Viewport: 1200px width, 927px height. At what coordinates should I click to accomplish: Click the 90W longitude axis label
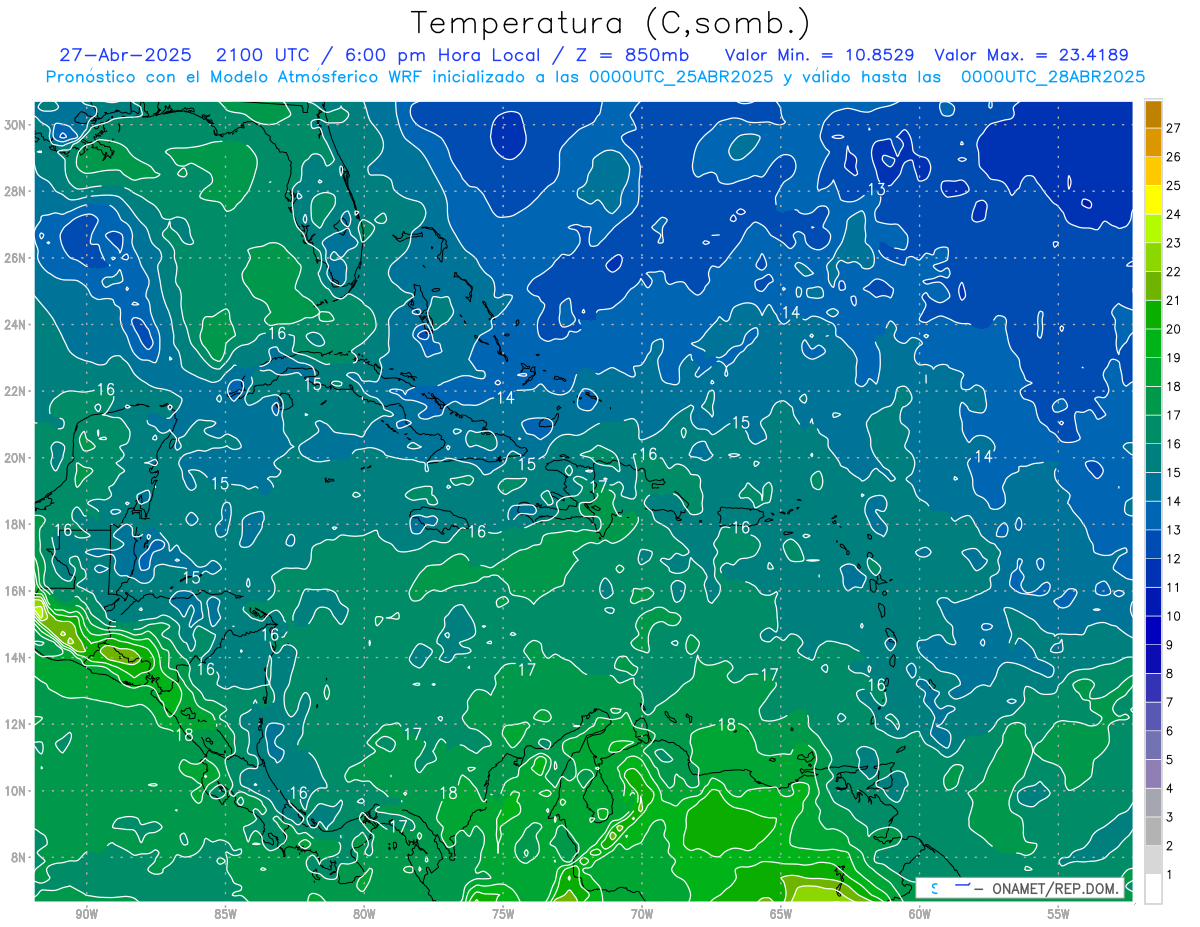click(86, 914)
